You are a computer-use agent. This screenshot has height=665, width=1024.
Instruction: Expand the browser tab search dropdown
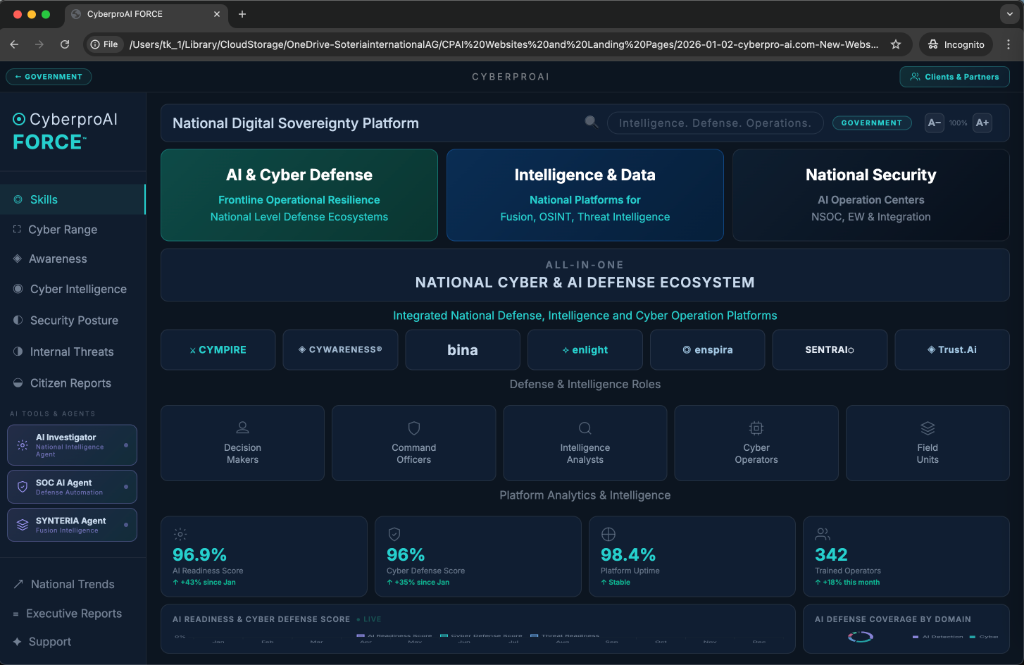1010,14
